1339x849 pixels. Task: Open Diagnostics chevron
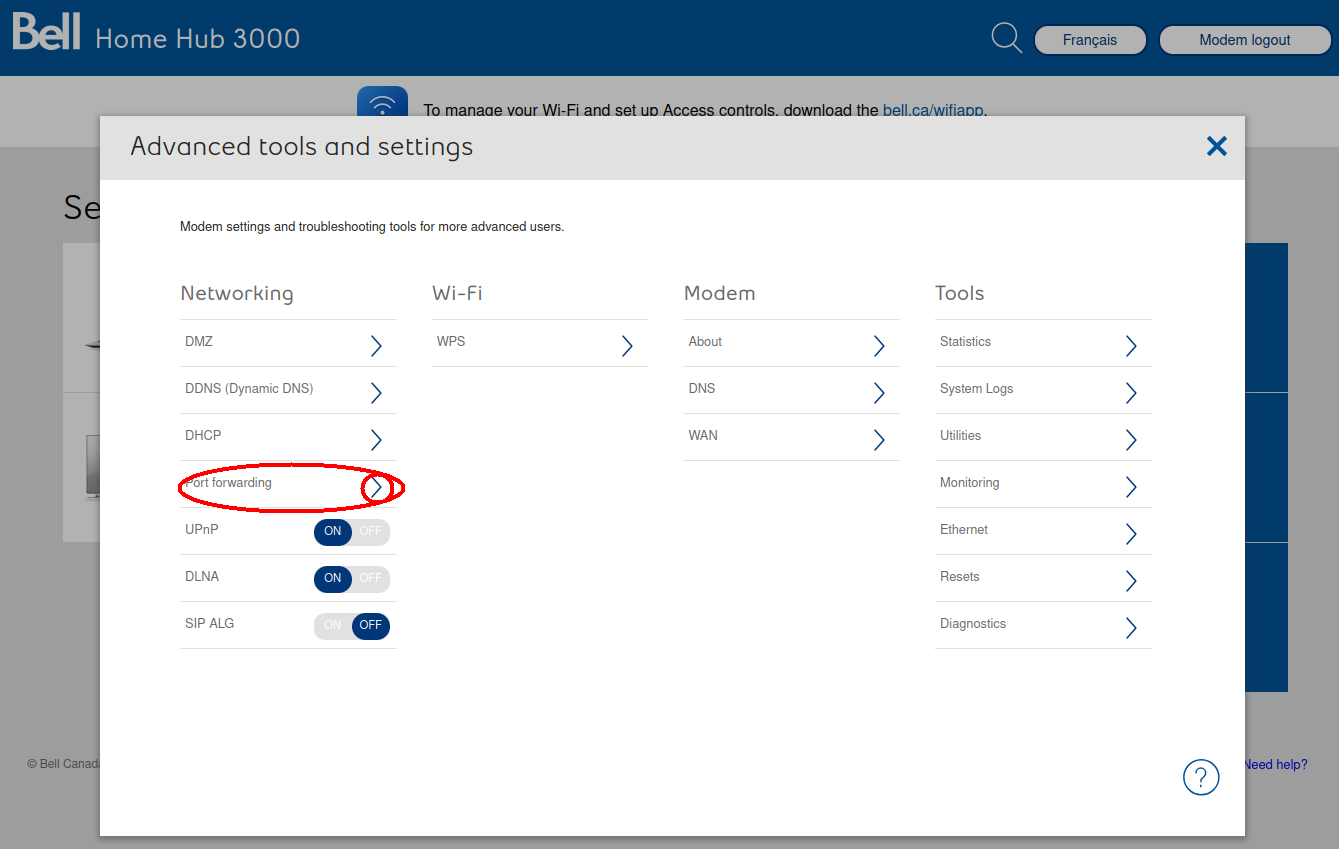pyautogui.click(x=1131, y=628)
